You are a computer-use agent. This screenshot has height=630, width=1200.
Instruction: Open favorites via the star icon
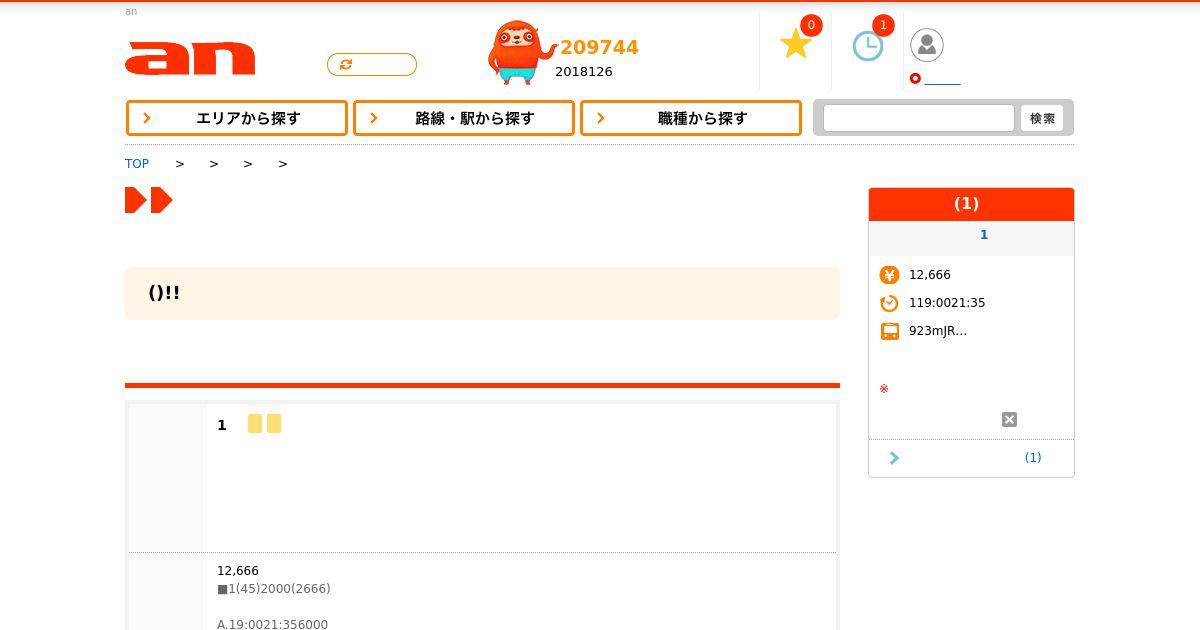[x=796, y=44]
